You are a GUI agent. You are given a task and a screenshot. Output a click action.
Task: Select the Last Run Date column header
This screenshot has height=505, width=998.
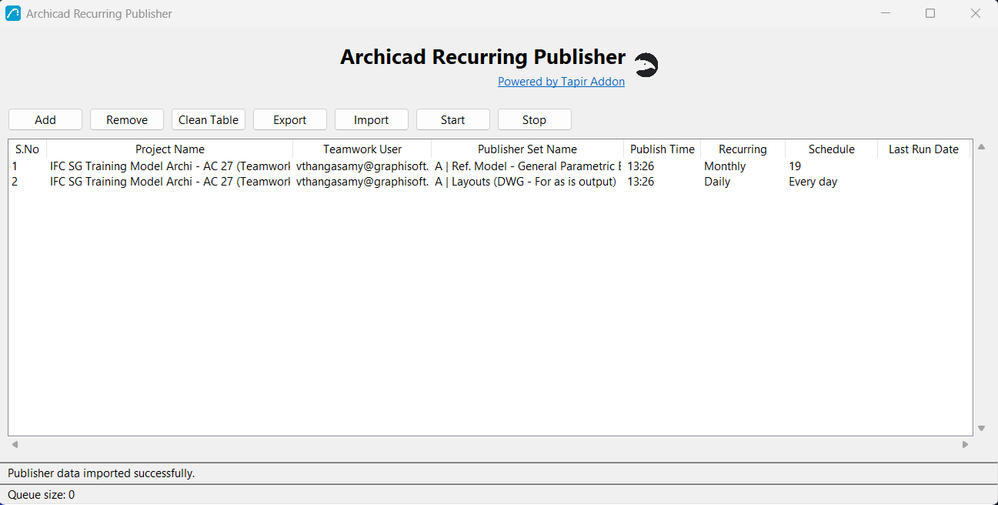[x=924, y=149]
